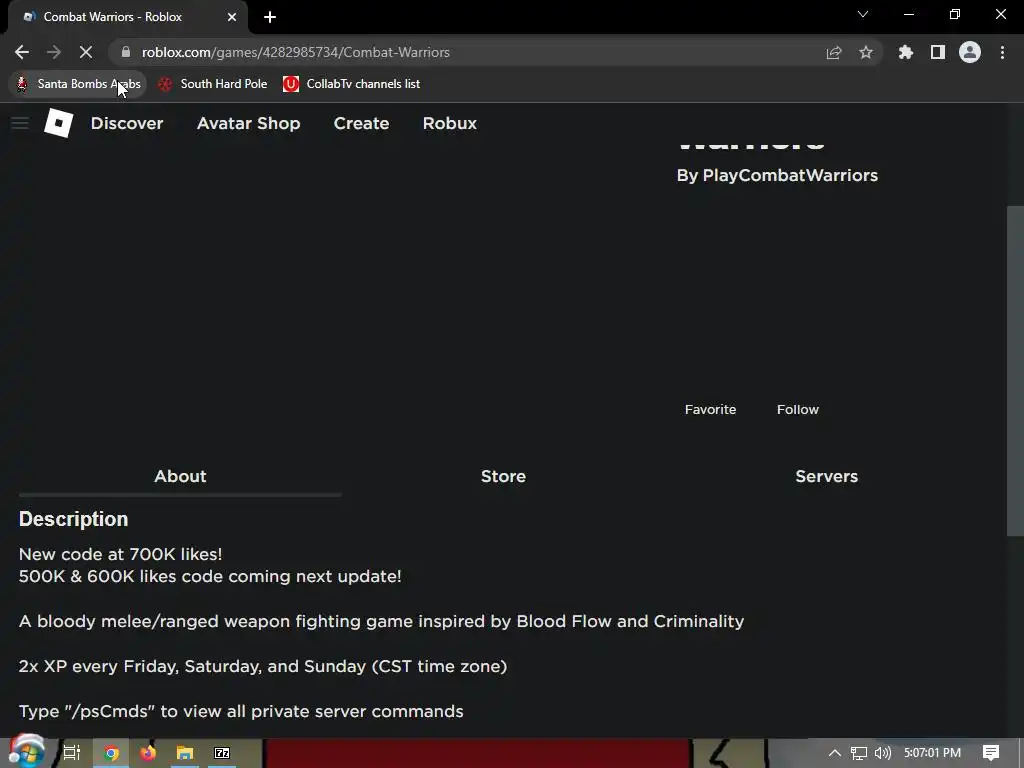Click the '/psCmds' private server line
This screenshot has height=768, width=1024.
tap(241, 711)
